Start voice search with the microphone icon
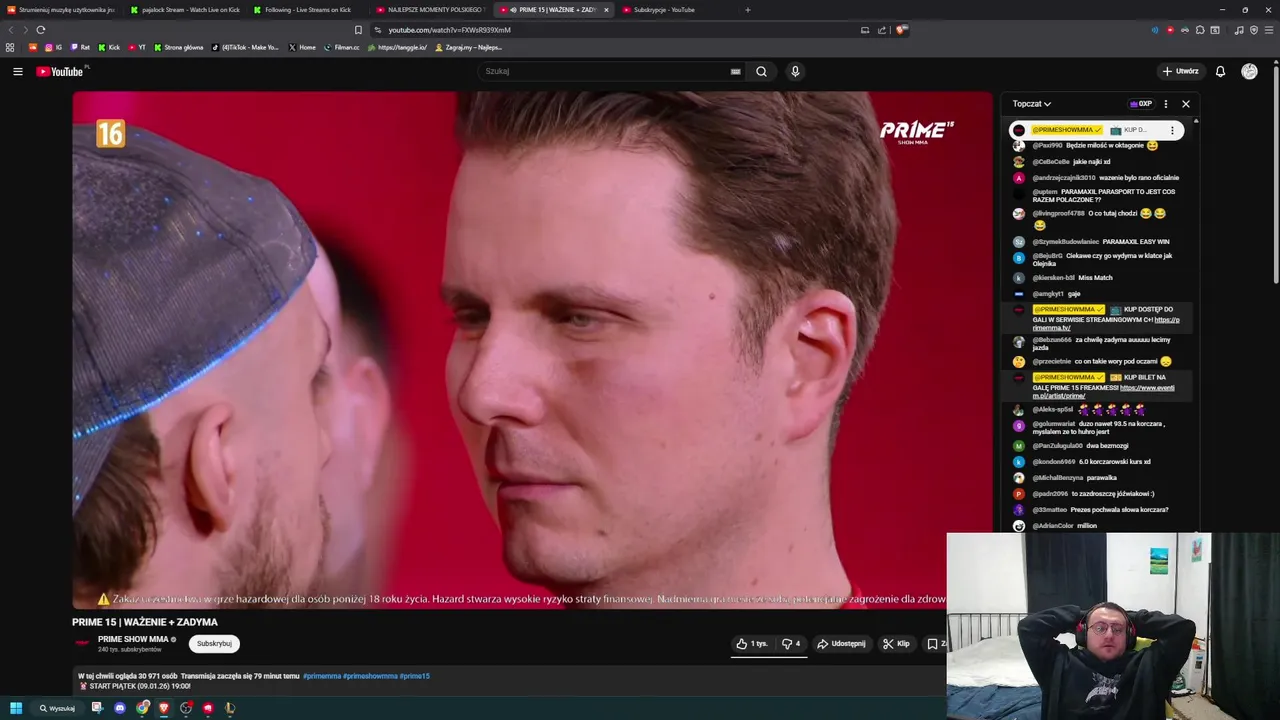Viewport: 1280px width, 720px height. tap(795, 71)
